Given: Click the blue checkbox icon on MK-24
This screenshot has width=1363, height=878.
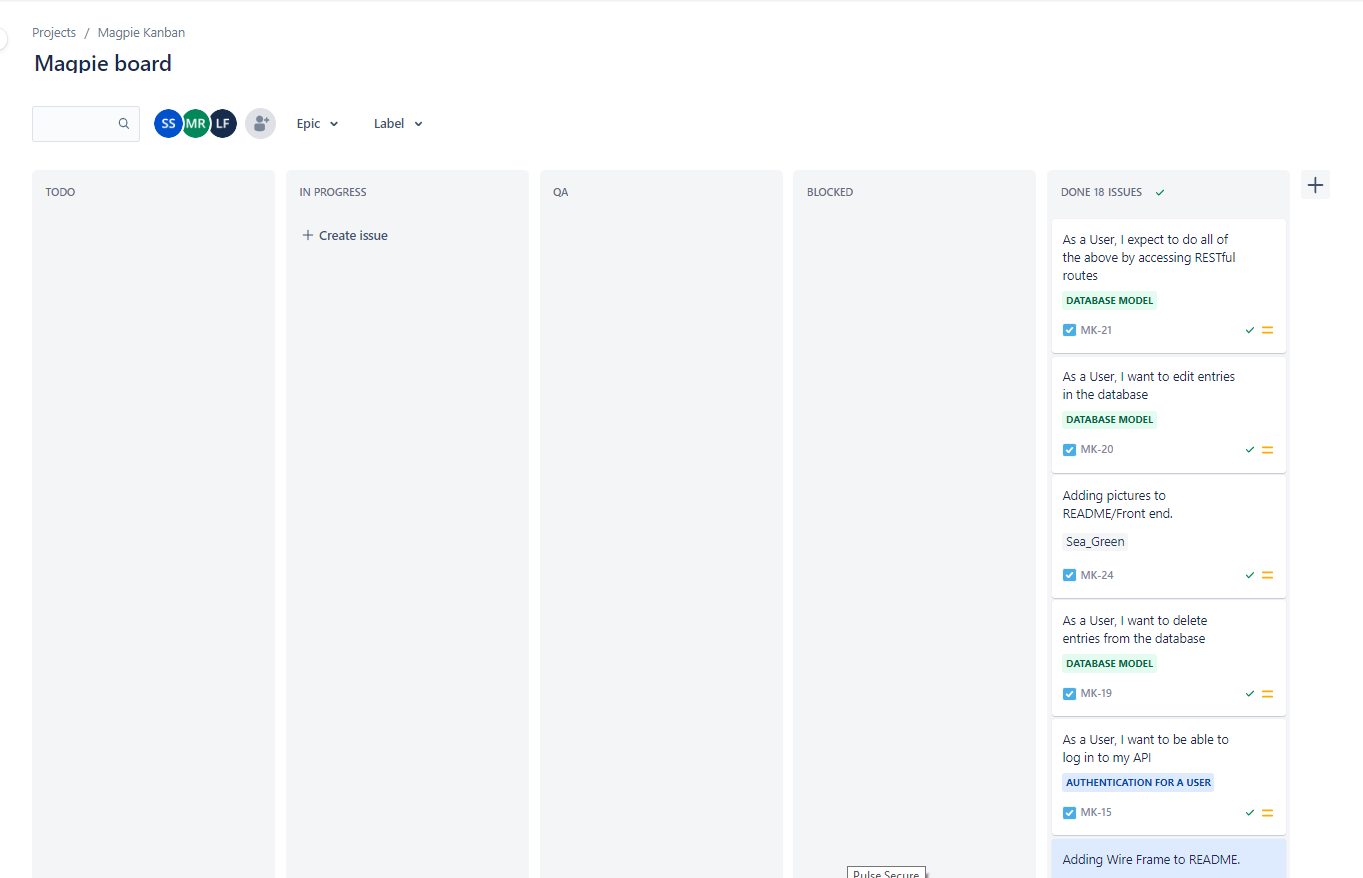Looking at the screenshot, I should tap(1069, 575).
